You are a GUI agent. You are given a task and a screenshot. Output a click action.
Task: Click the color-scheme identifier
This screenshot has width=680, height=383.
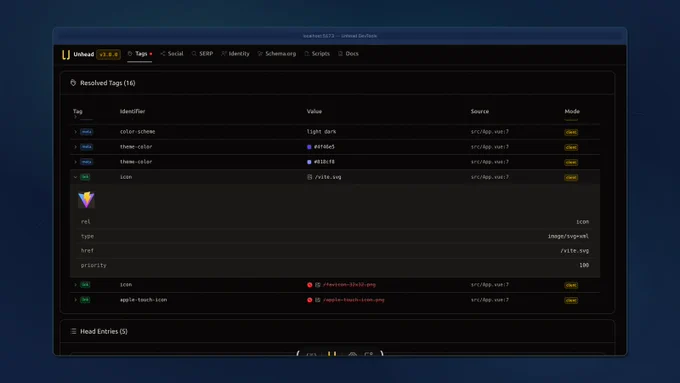point(137,132)
